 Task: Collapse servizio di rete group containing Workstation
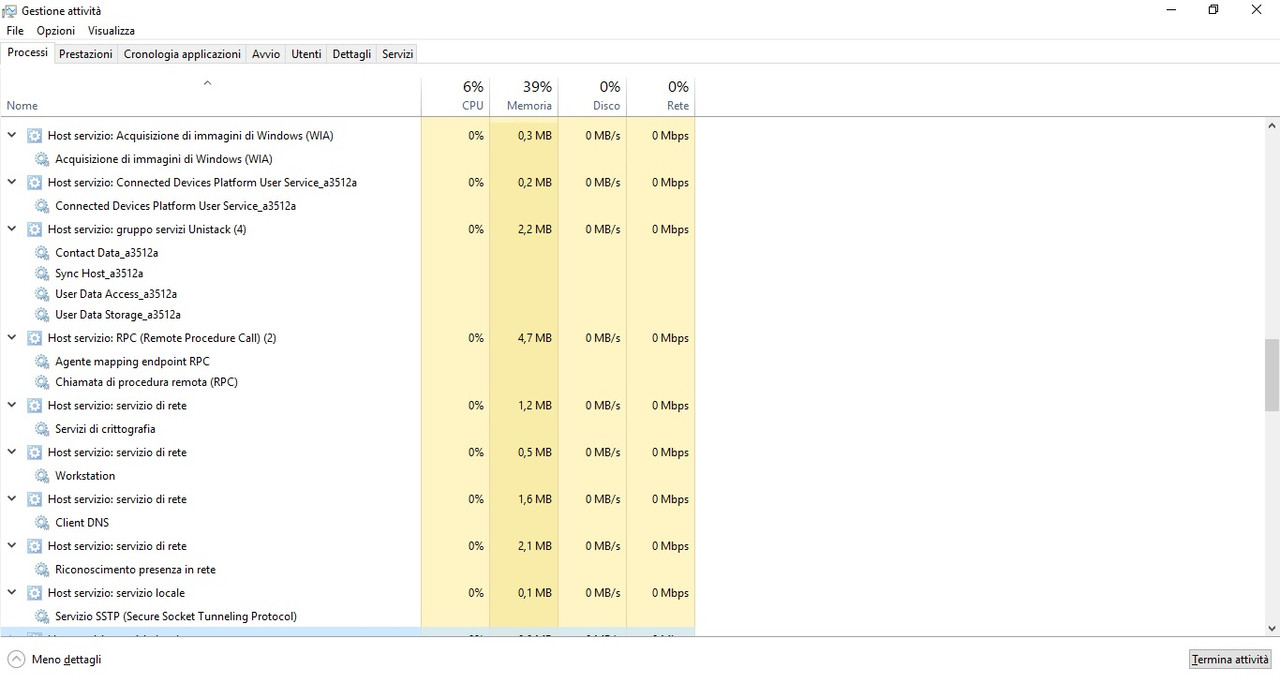(x=12, y=452)
